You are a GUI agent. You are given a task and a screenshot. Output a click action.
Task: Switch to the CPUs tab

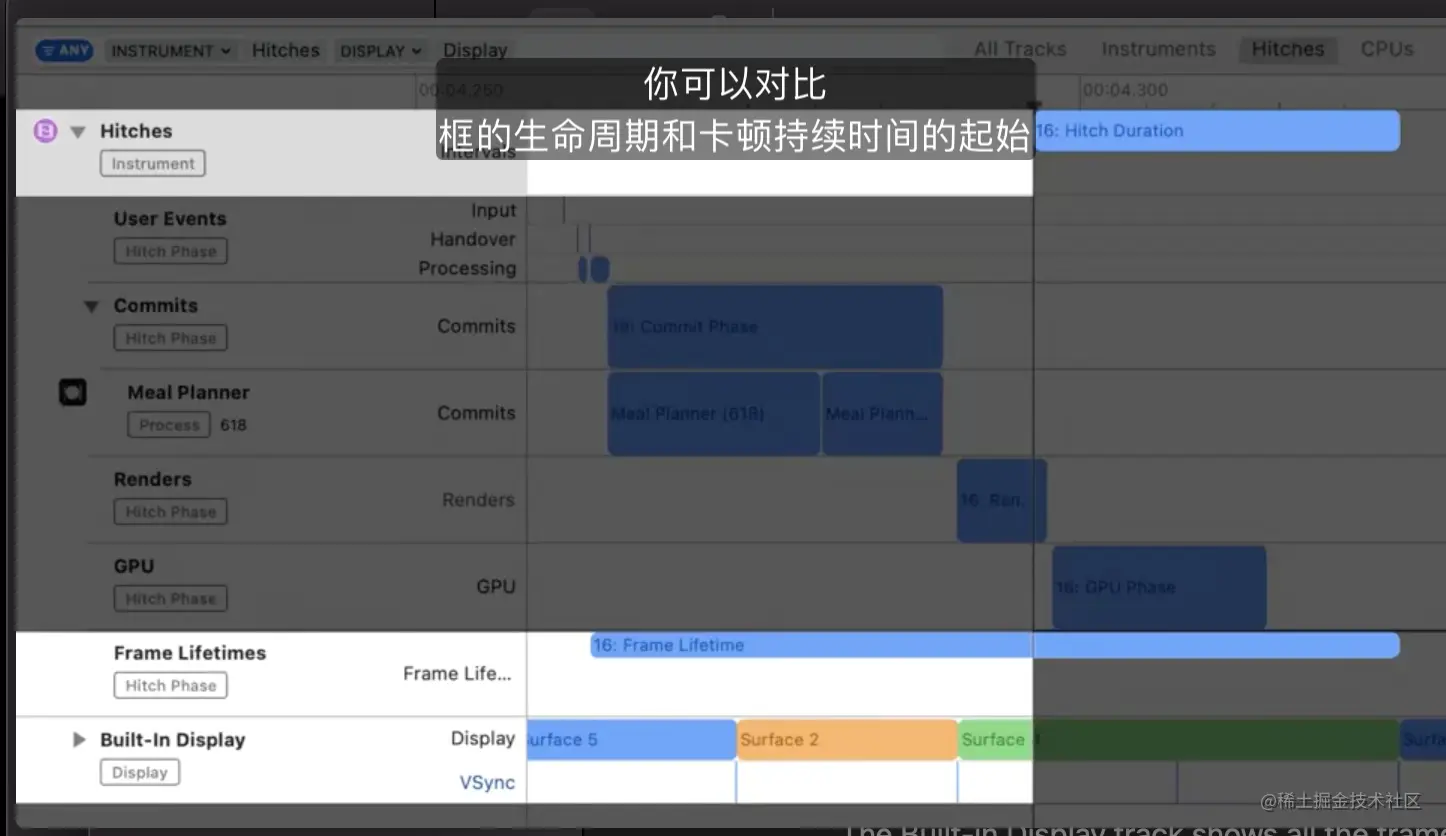coord(1387,49)
